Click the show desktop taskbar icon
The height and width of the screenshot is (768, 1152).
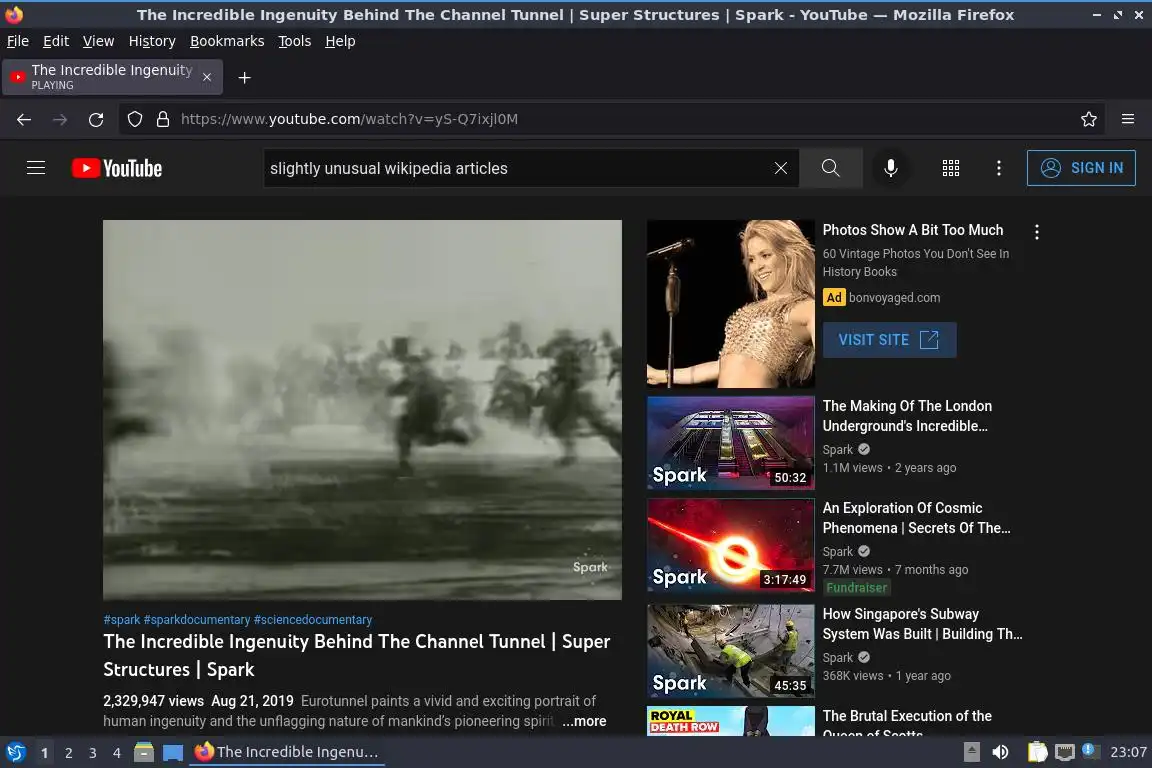pyautogui.click(x=173, y=752)
